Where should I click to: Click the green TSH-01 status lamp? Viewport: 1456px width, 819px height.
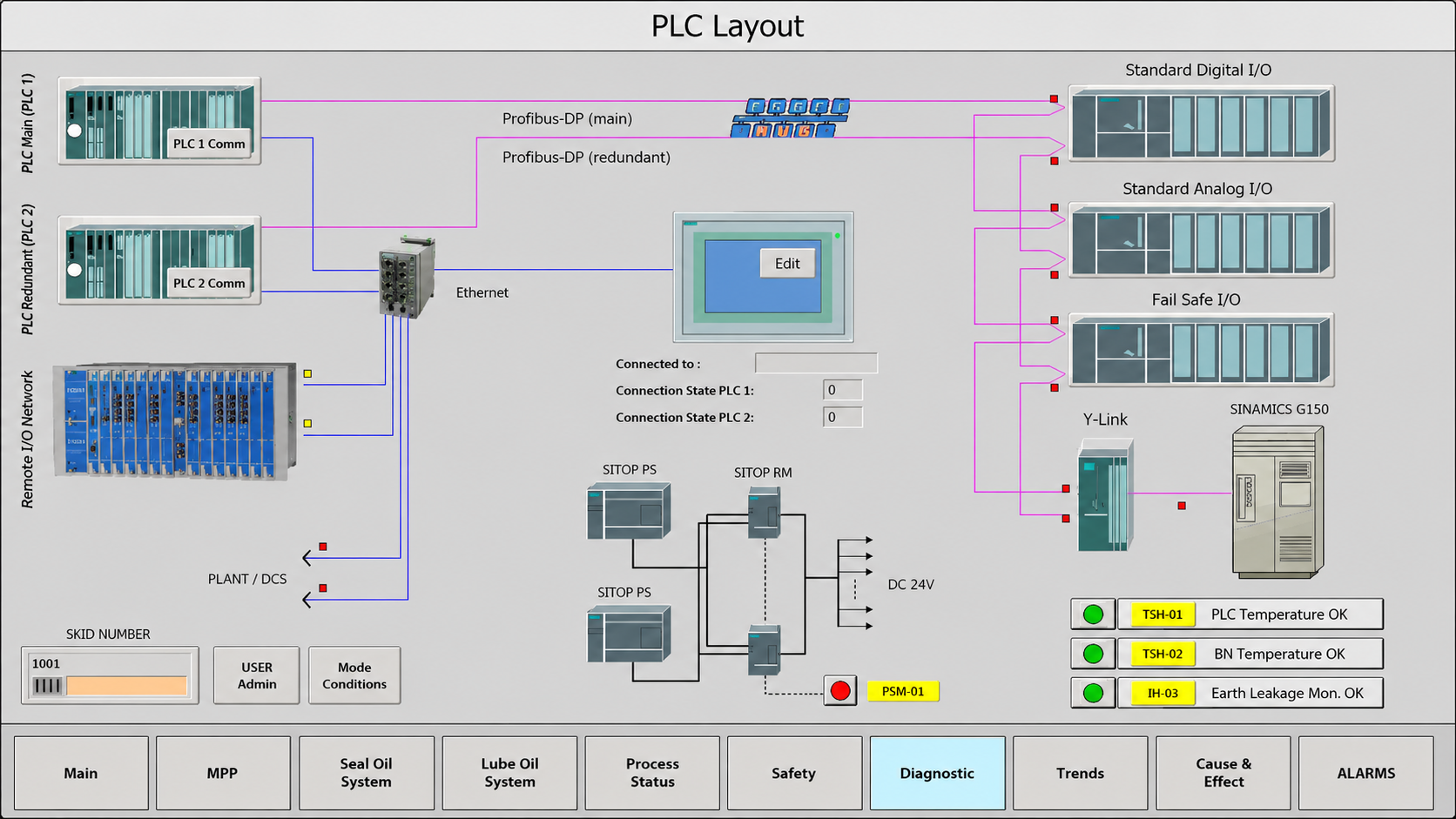click(x=1093, y=614)
